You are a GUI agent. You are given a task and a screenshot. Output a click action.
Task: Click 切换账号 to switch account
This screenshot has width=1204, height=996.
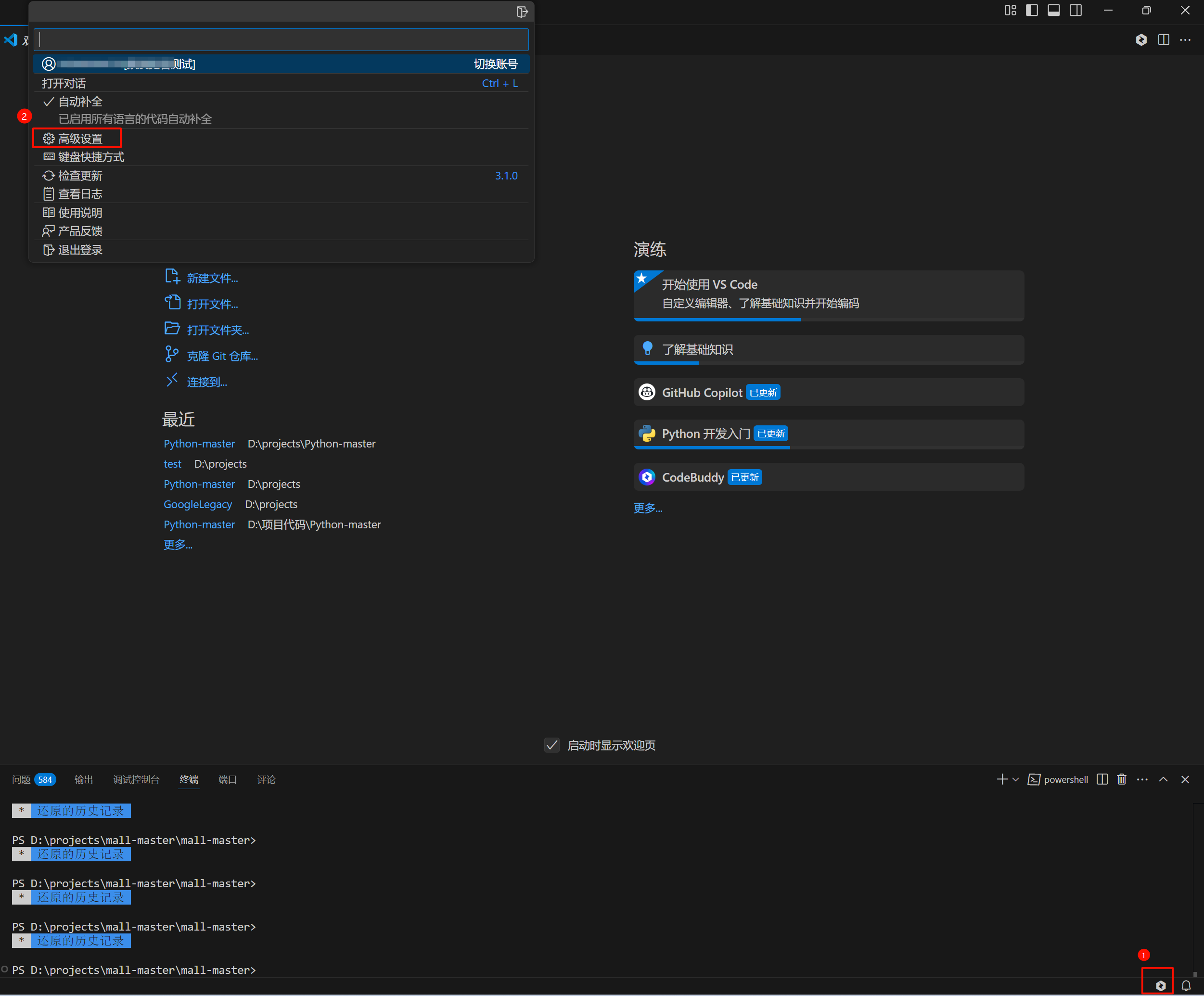(495, 64)
